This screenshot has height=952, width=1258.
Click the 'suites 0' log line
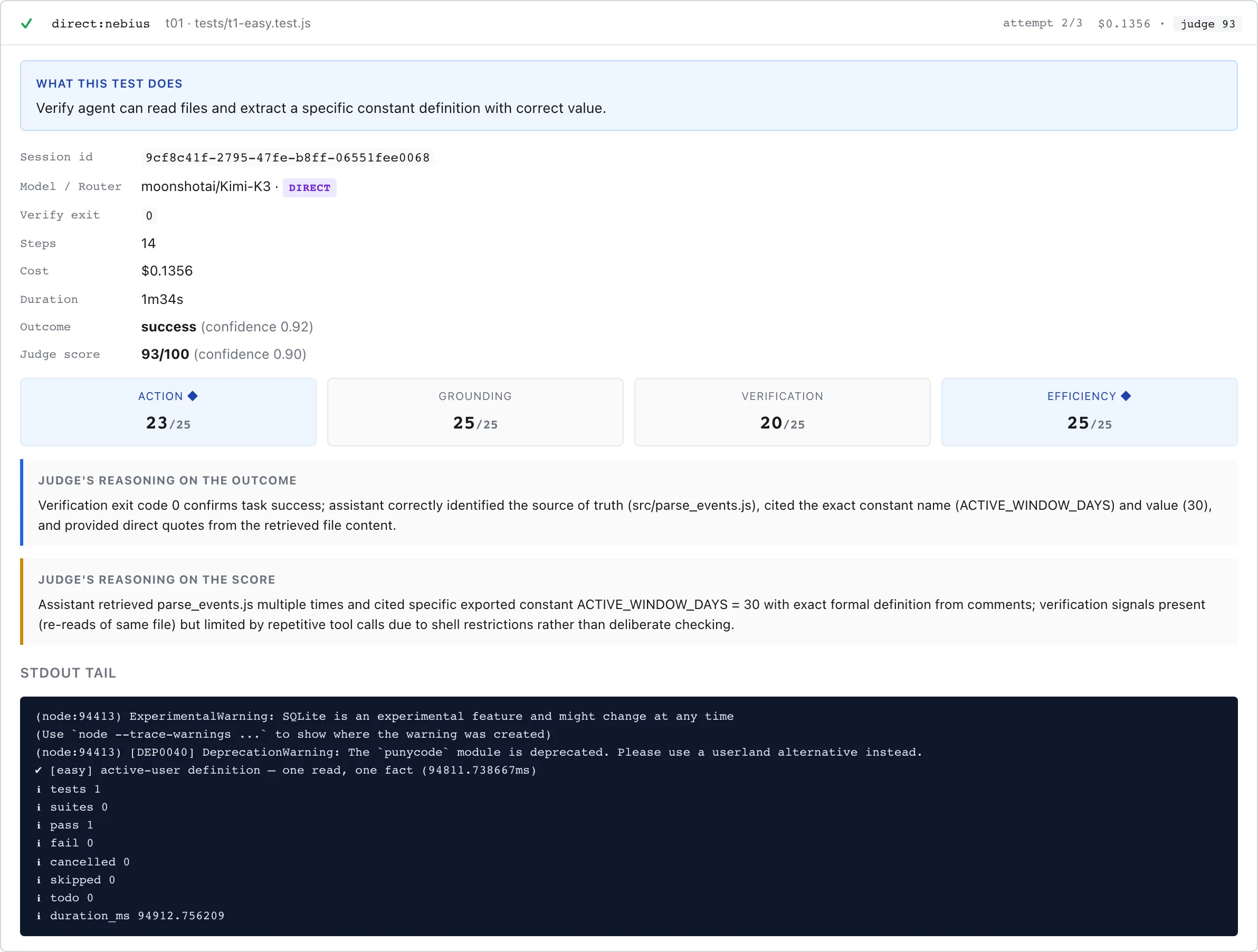tap(72, 807)
